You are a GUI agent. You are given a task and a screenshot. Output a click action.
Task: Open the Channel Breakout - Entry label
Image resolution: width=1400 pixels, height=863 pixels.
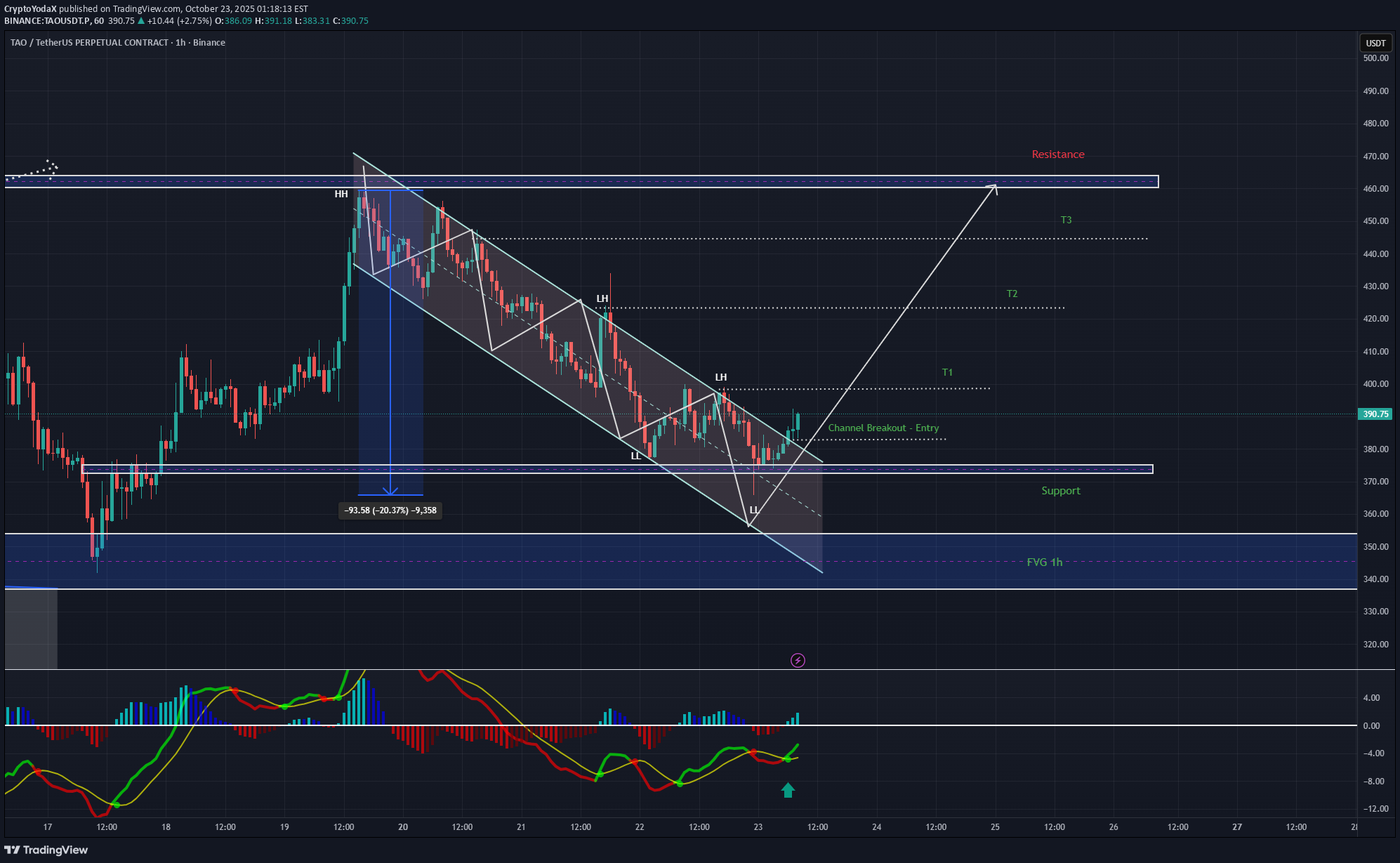[885, 427]
